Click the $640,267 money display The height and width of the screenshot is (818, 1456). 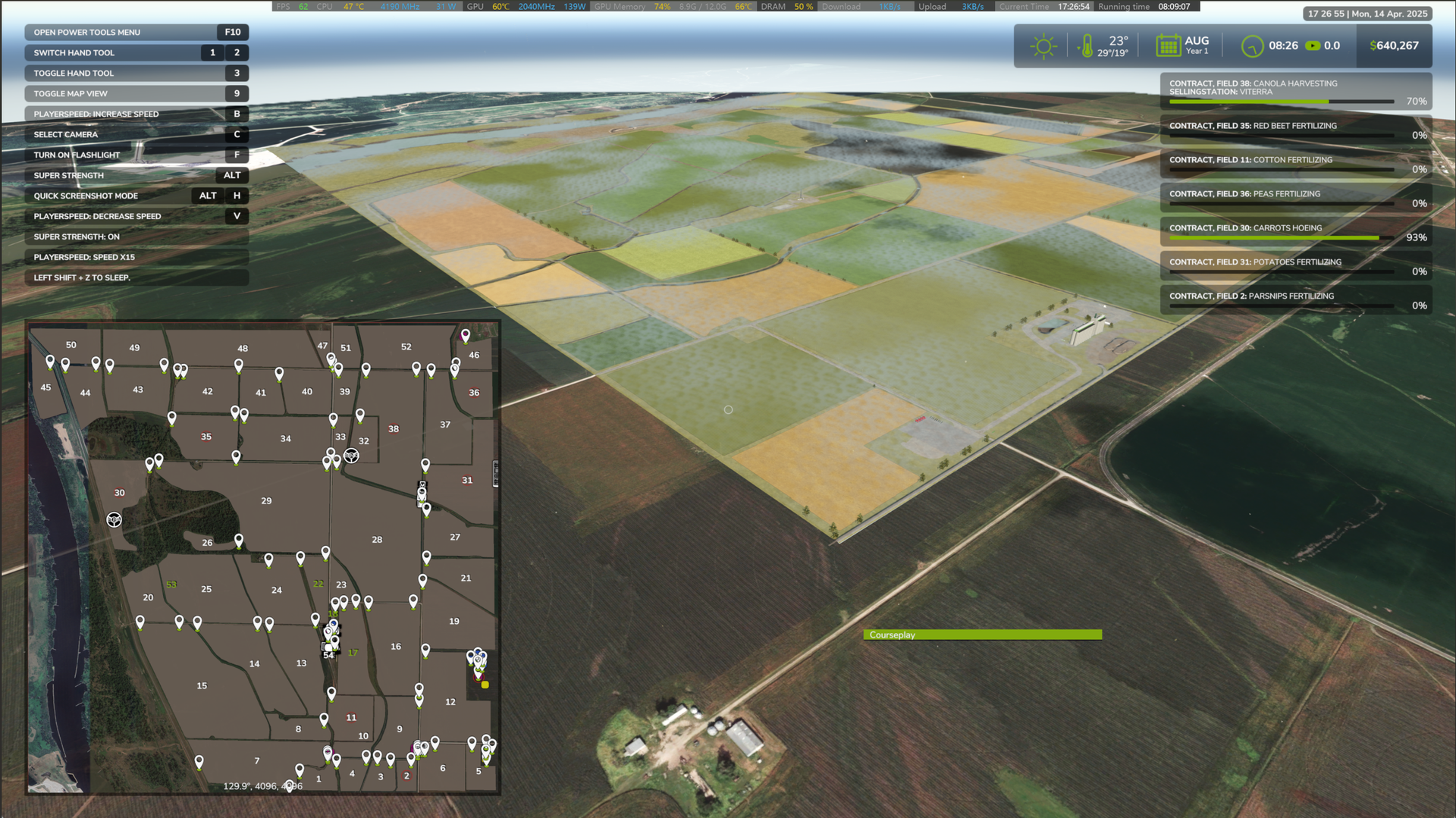pos(1394,45)
